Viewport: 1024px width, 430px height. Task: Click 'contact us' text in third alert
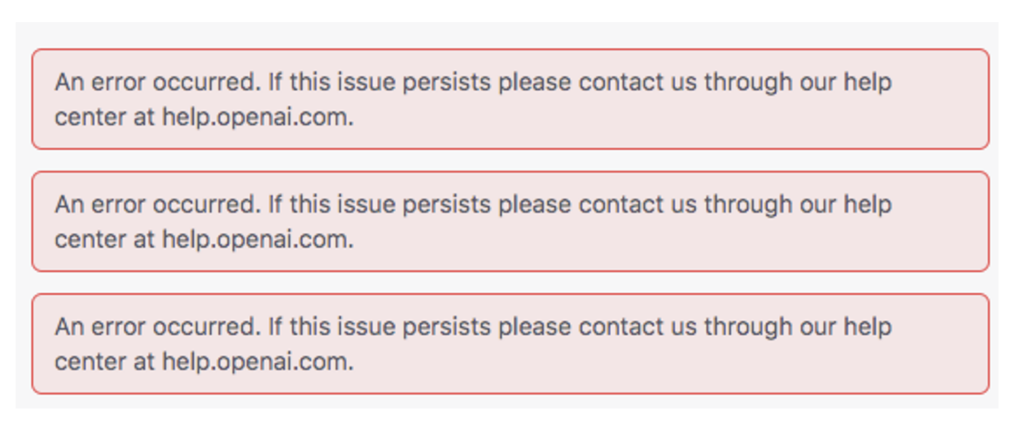click(638, 327)
